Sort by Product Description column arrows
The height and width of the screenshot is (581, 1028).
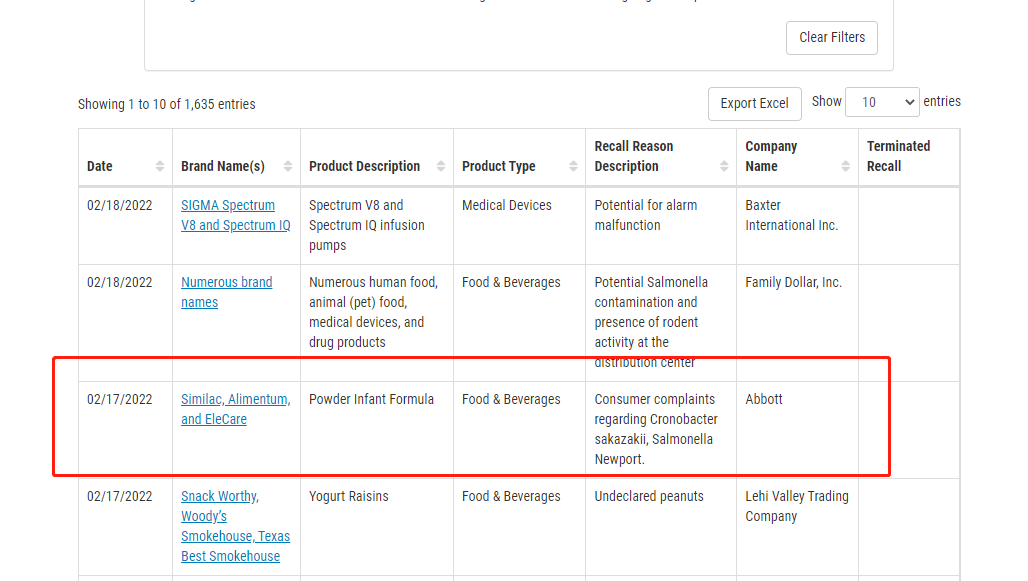pyautogui.click(x=441, y=167)
